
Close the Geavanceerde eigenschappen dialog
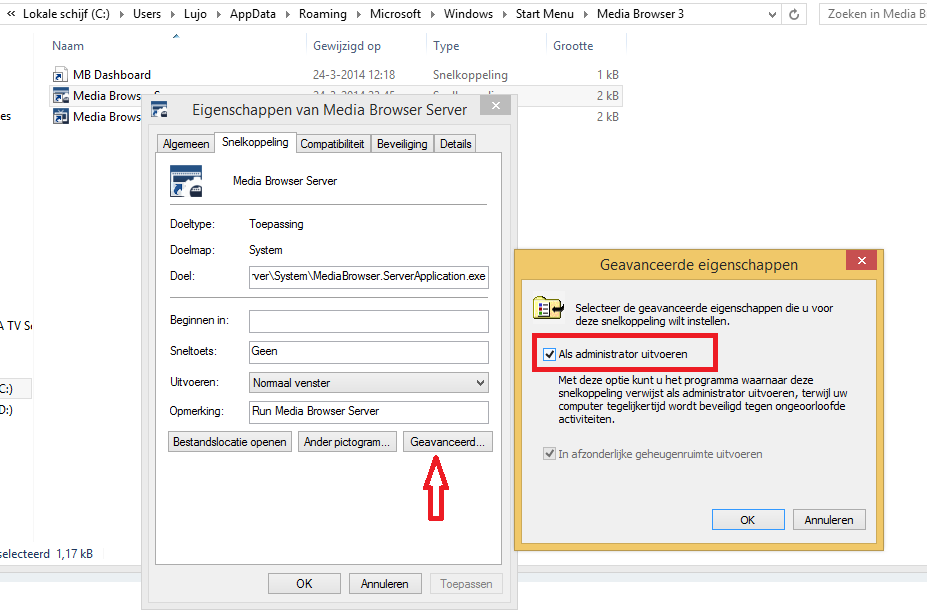(861, 260)
